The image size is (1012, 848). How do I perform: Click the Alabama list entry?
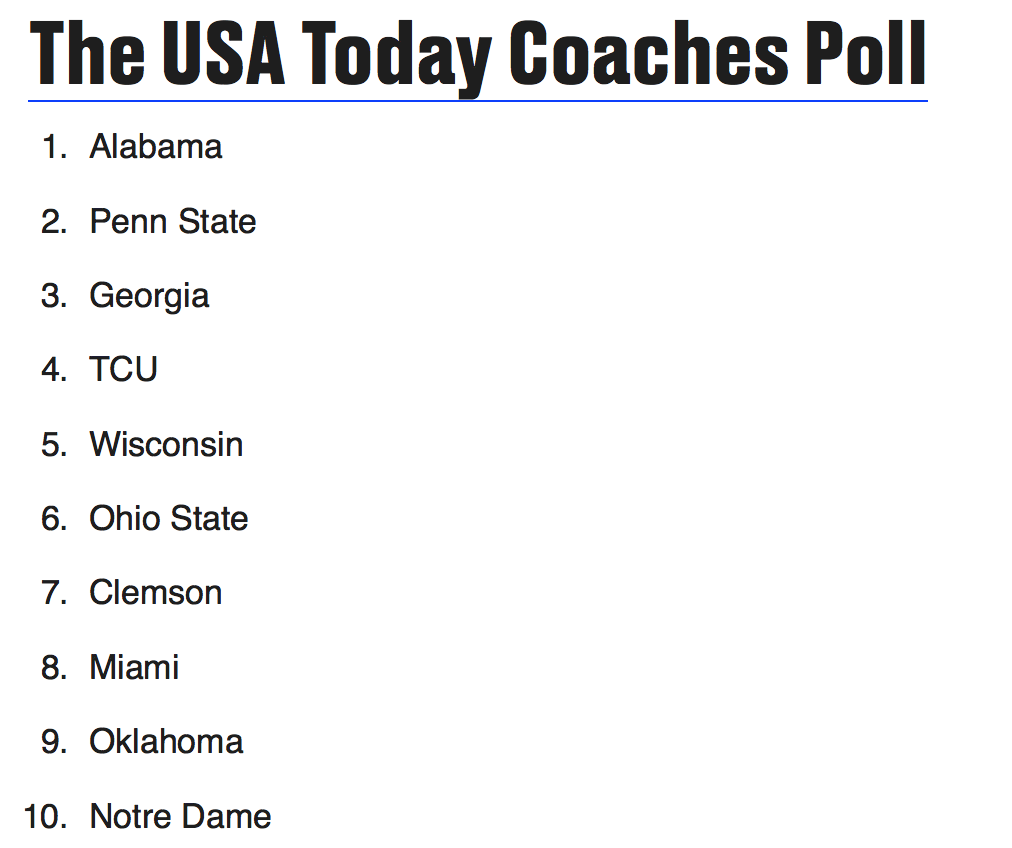click(156, 147)
